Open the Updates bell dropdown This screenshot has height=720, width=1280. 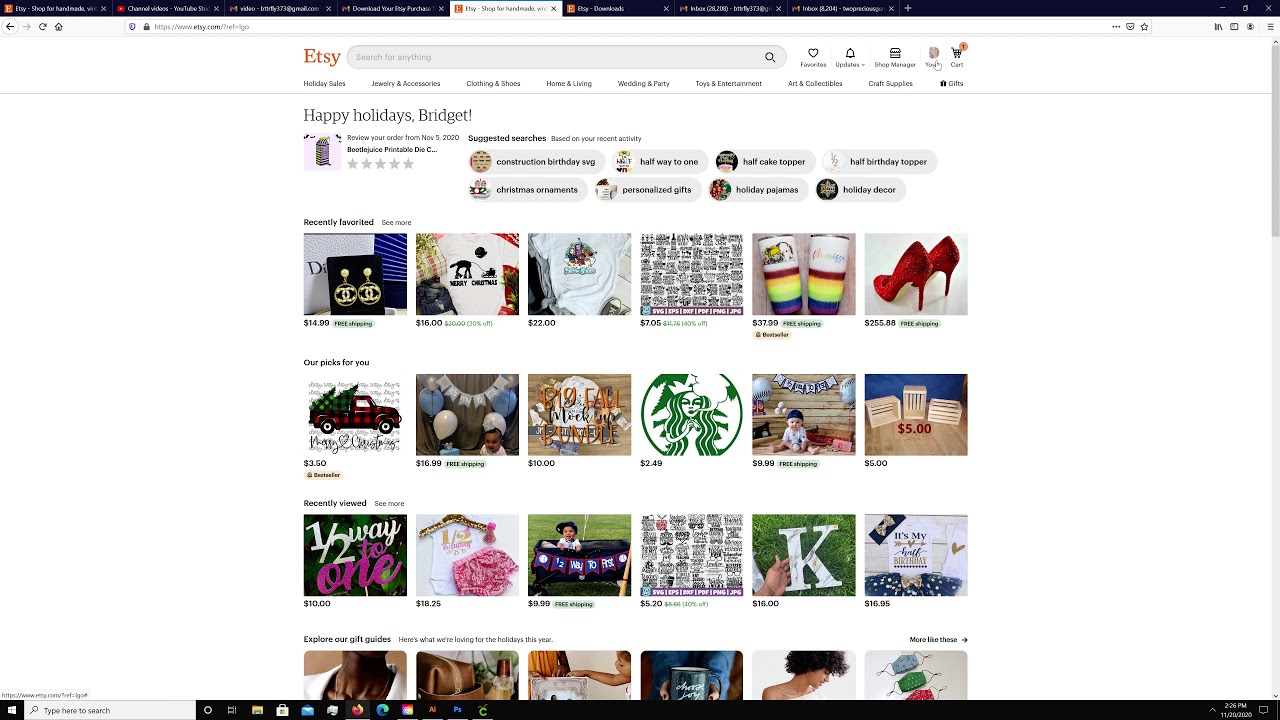(x=850, y=57)
